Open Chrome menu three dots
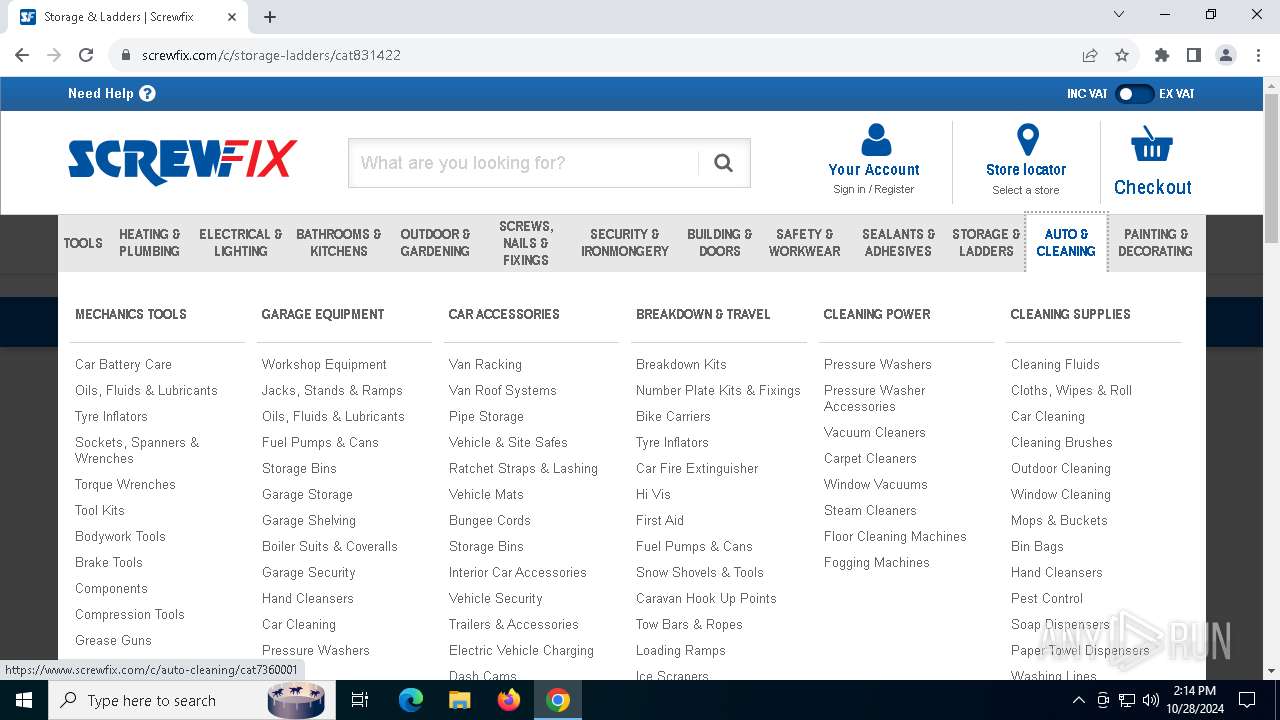Screen dimensions: 1280x720 [1257, 55]
